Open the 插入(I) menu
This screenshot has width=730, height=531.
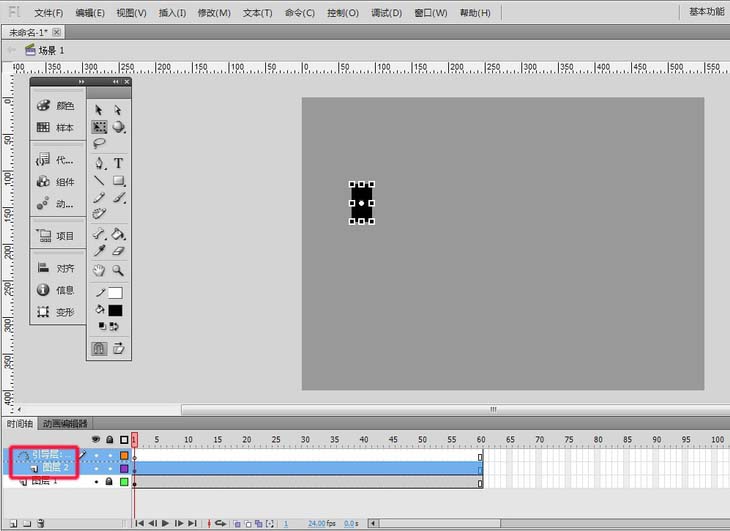(172, 13)
